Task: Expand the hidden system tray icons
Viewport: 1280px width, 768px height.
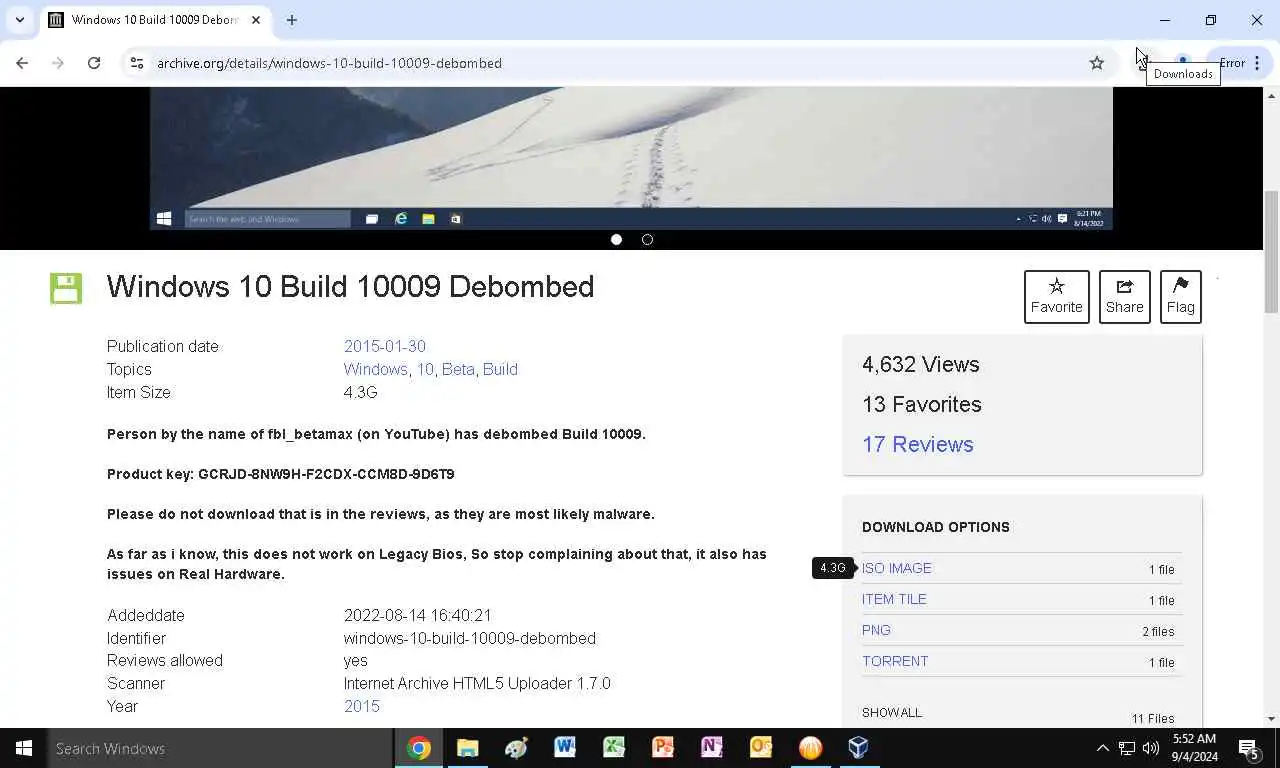Action: click(1102, 748)
